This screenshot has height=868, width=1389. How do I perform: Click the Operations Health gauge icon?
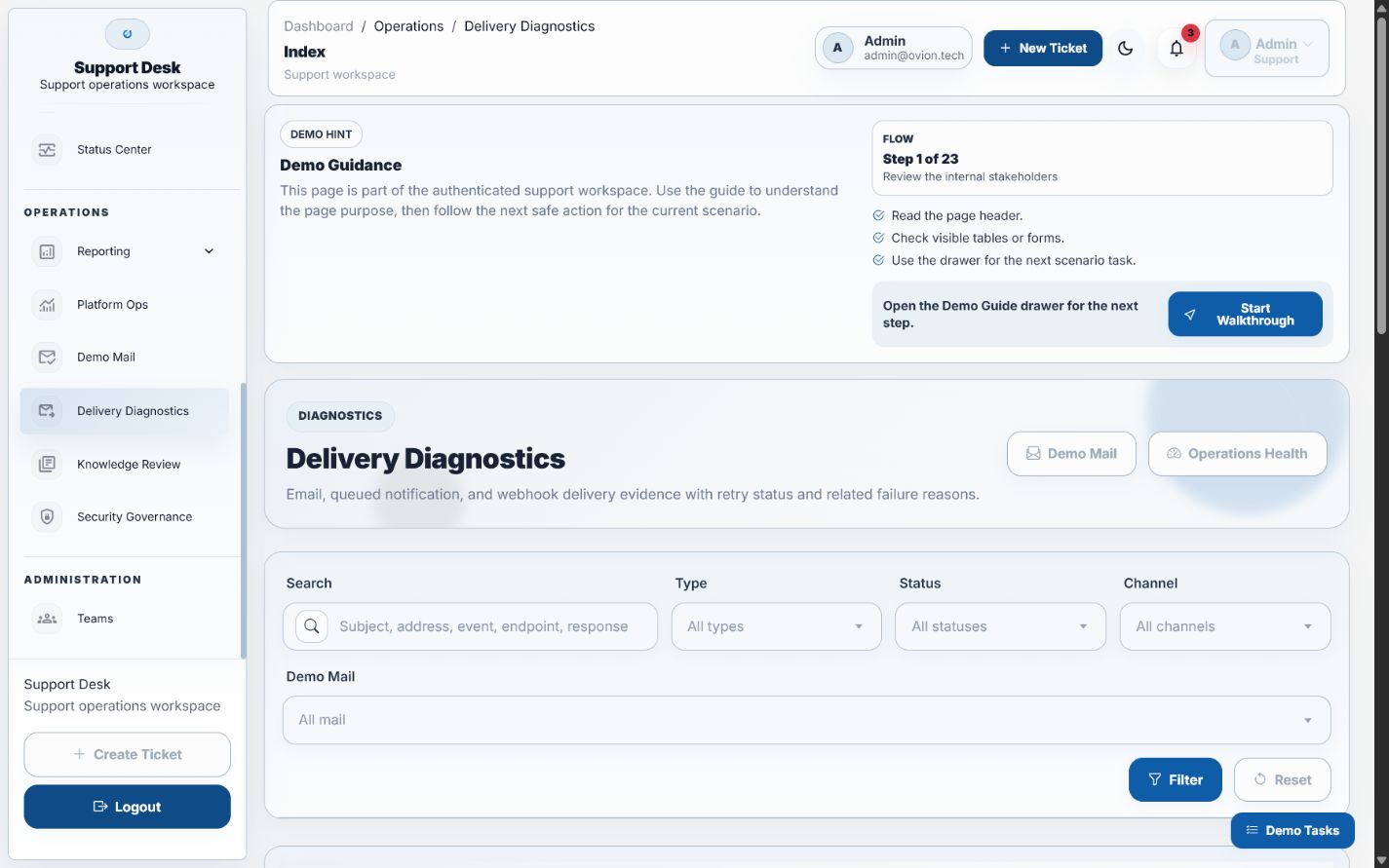coord(1175,454)
